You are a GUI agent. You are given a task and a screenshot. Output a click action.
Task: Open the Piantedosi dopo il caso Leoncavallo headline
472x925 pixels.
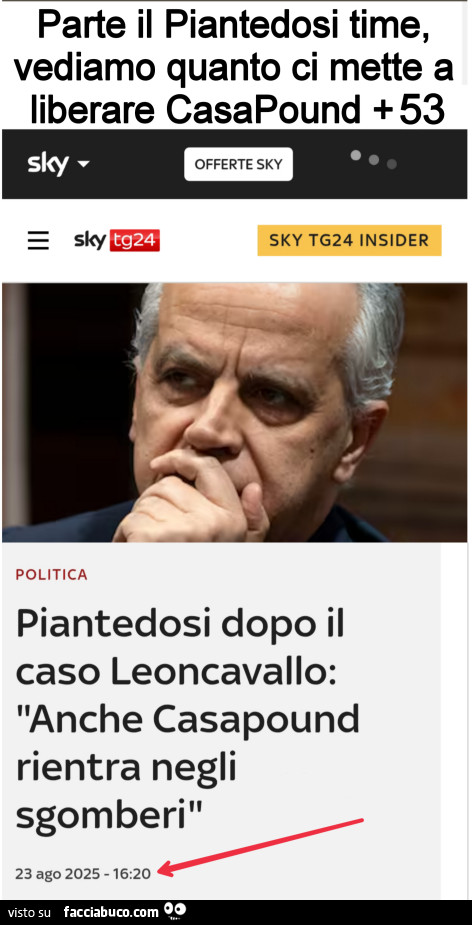[188, 719]
